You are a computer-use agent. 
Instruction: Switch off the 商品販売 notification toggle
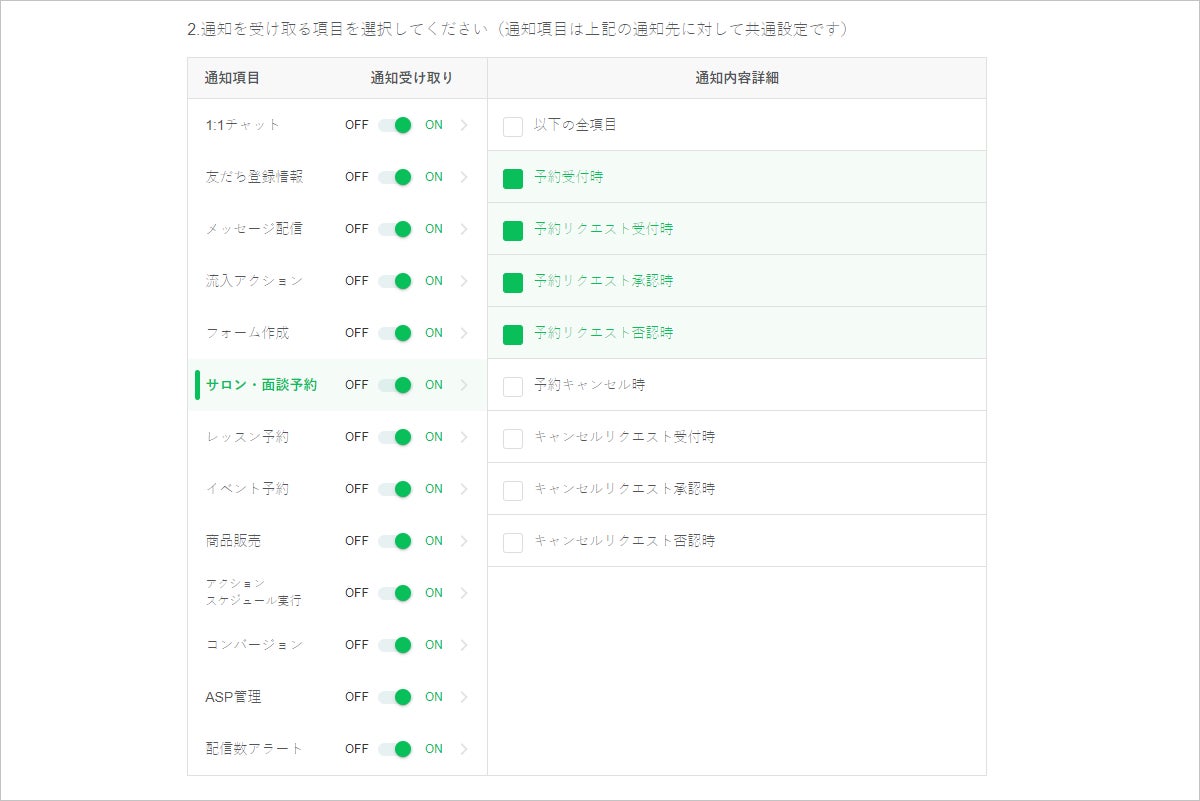395,541
